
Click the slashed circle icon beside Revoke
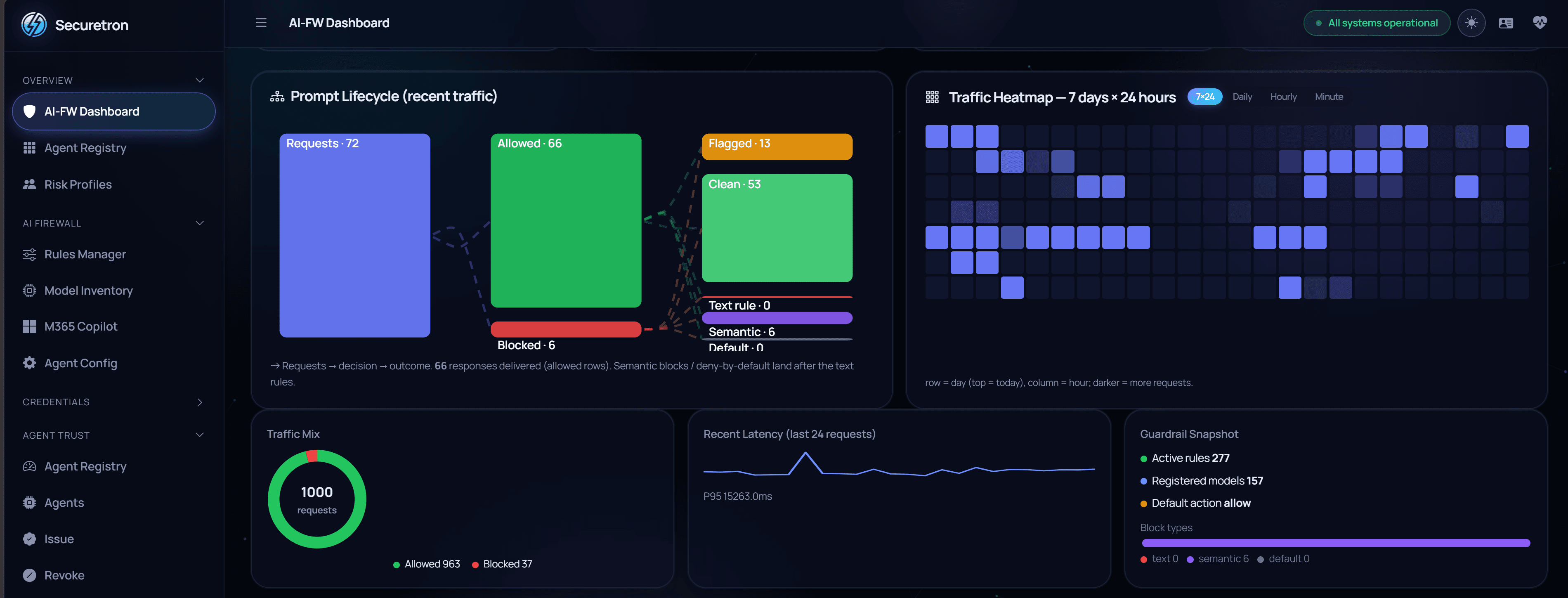click(x=29, y=575)
